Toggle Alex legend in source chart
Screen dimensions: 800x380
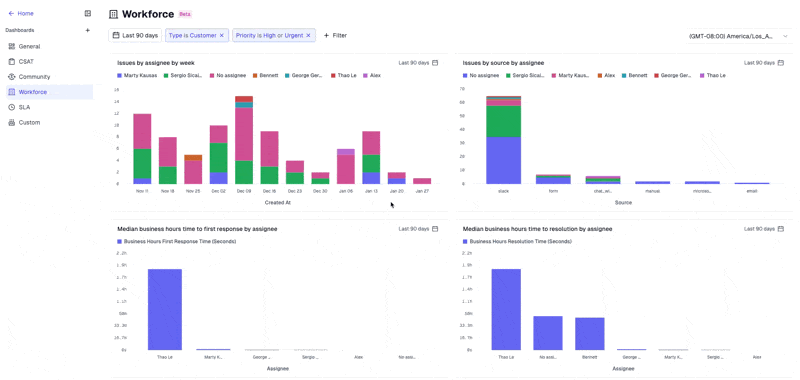[x=606, y=75]
